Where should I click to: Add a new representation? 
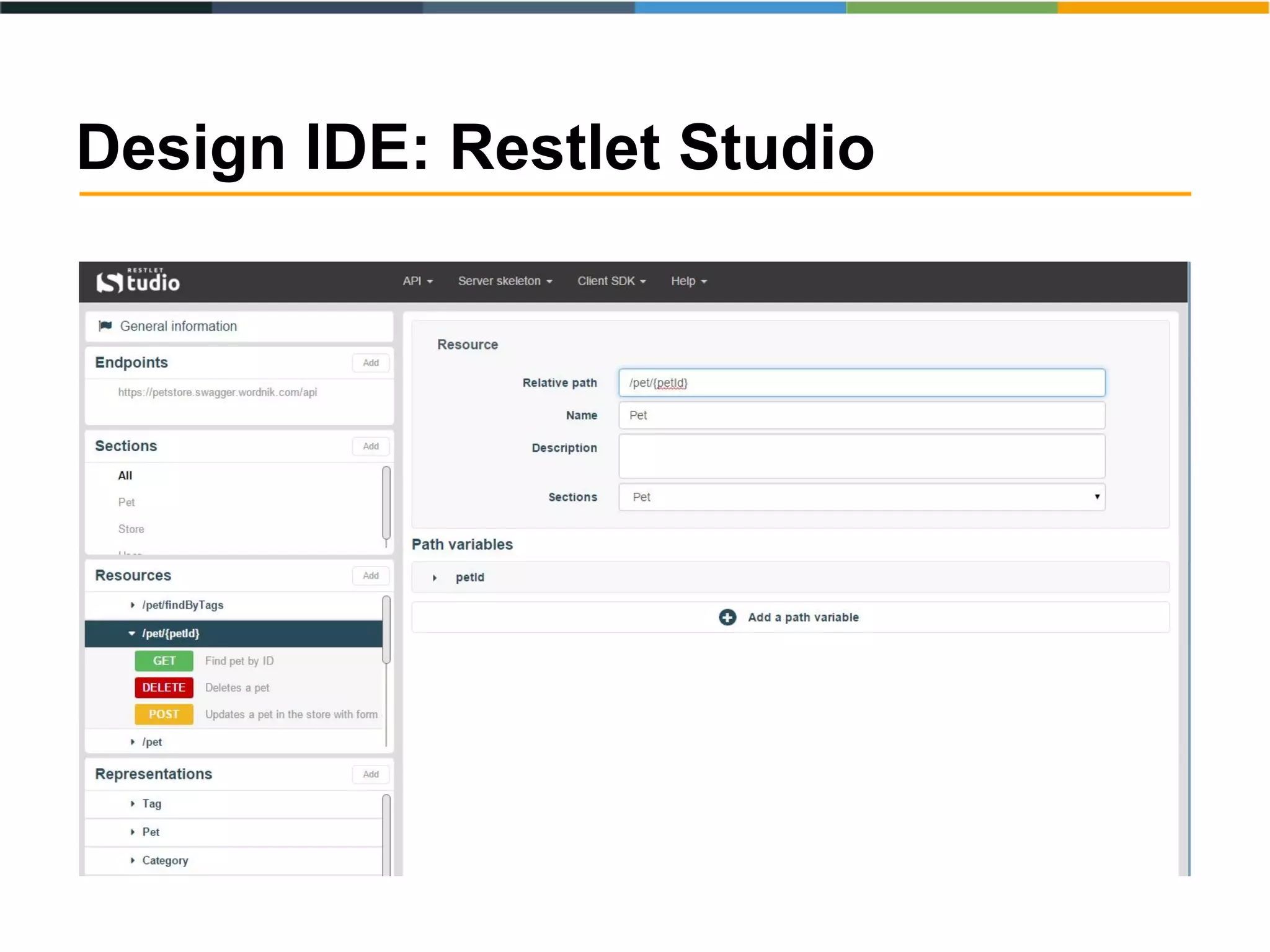(371, 774)
